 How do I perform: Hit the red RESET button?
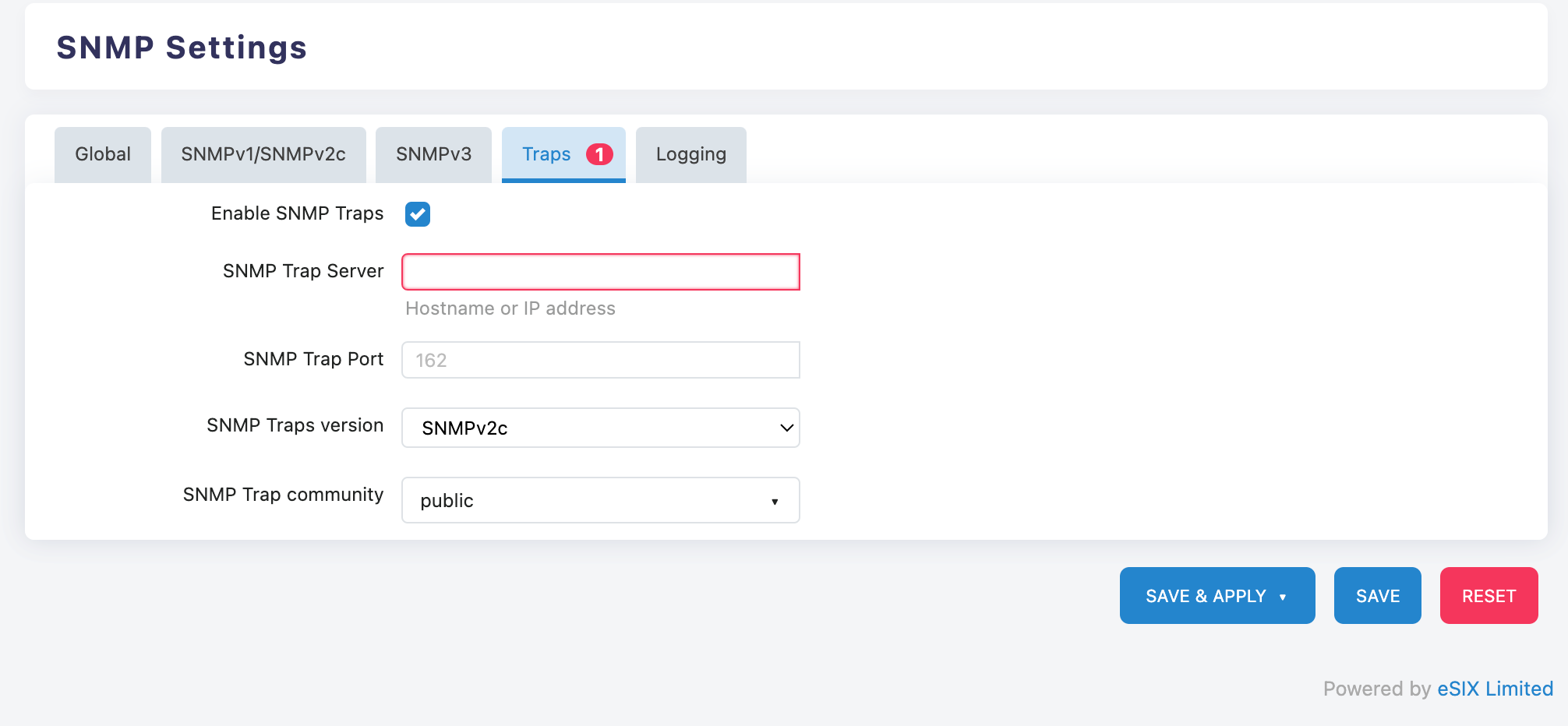(x=1489, y=596)
